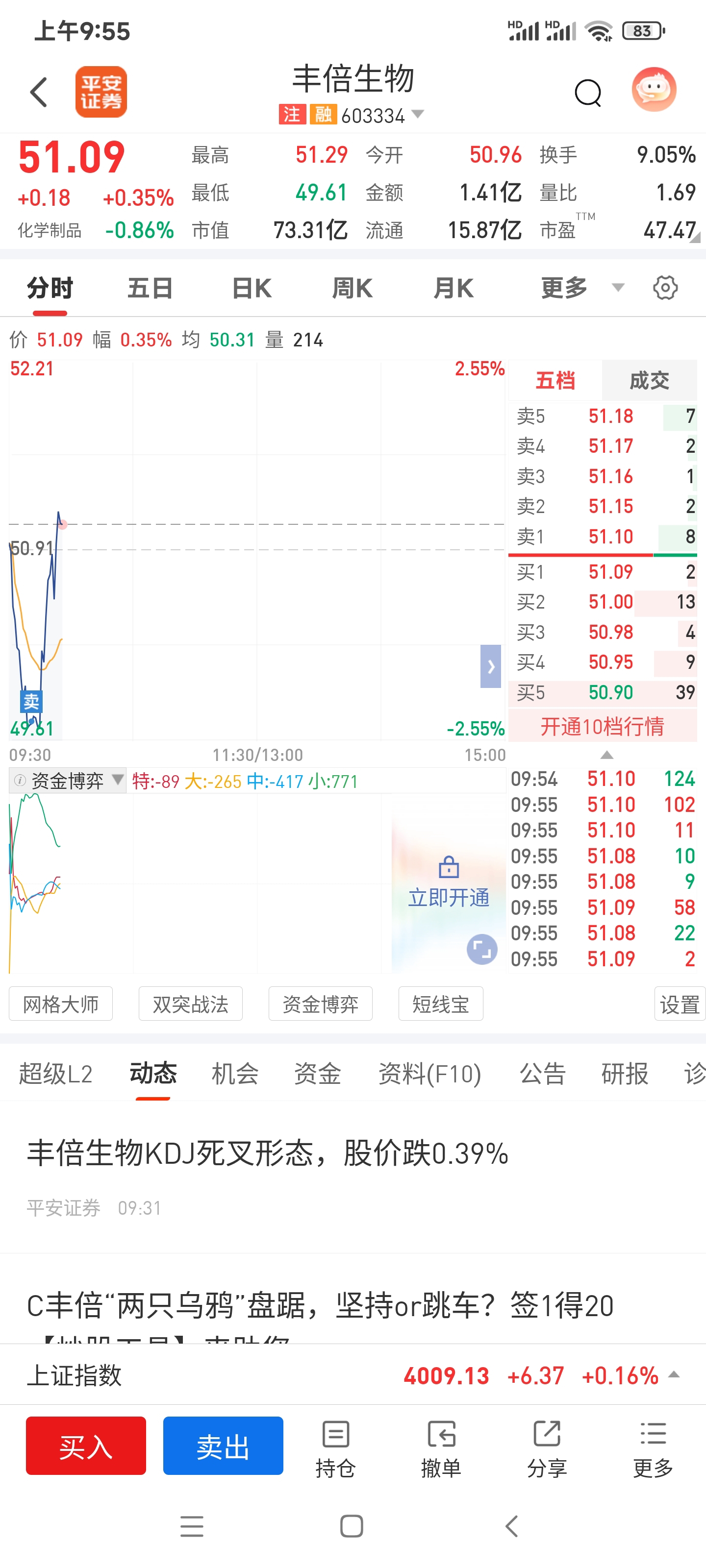
Task: Open 资料(F10) tab
Action: point(429,1074)
